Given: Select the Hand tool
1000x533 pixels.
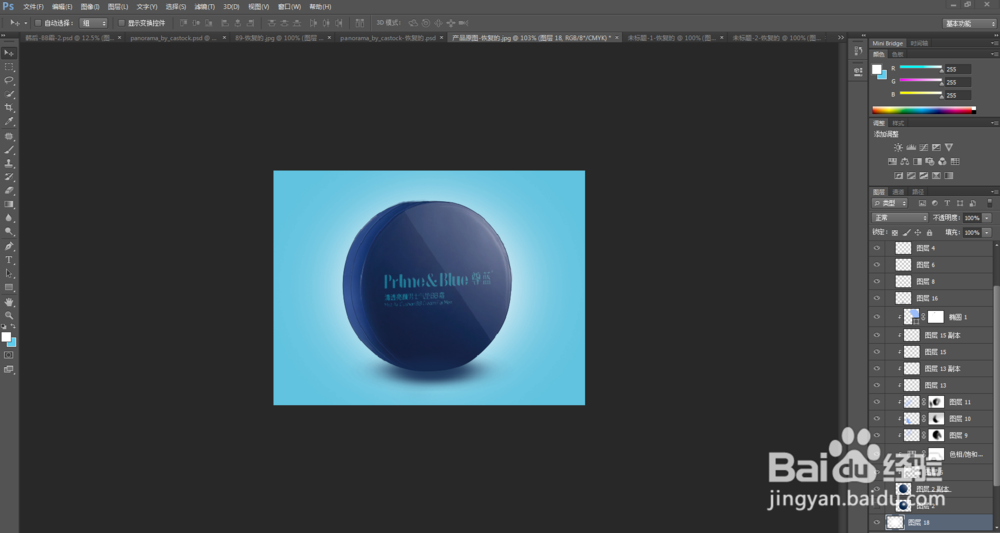Looking at the screenshot, I should tap(9, 302).
